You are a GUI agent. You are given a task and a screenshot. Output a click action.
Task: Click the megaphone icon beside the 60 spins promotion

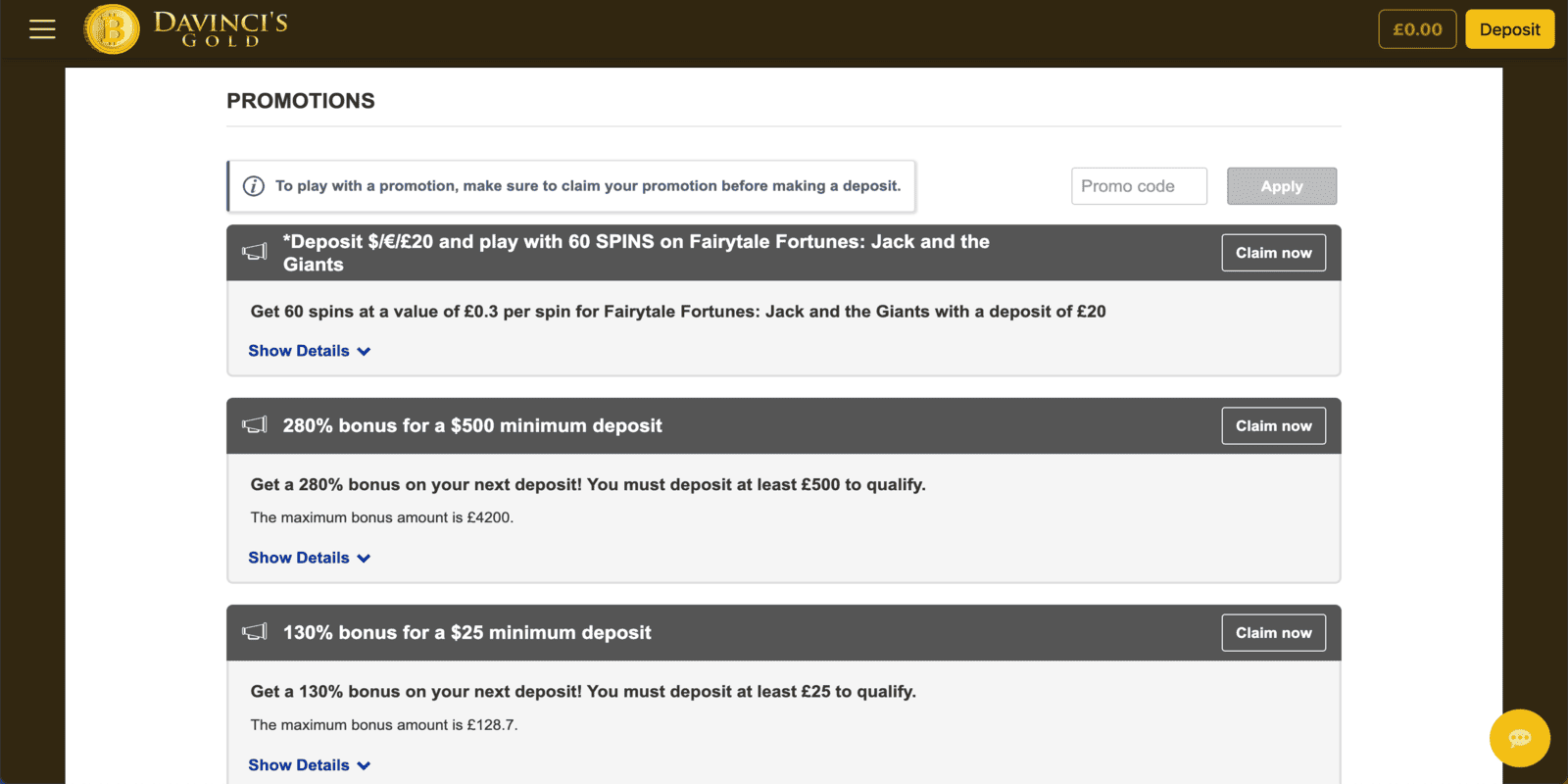[x=255, y=252]
